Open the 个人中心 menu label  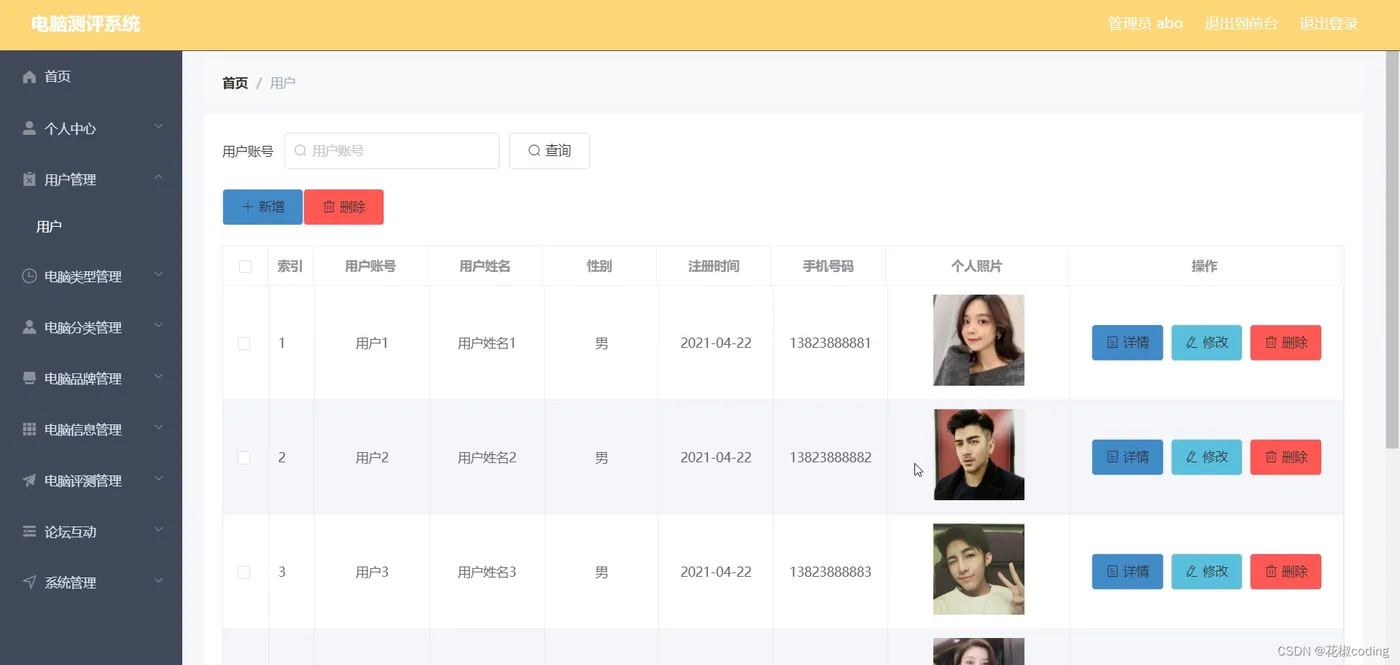(70, 129)
